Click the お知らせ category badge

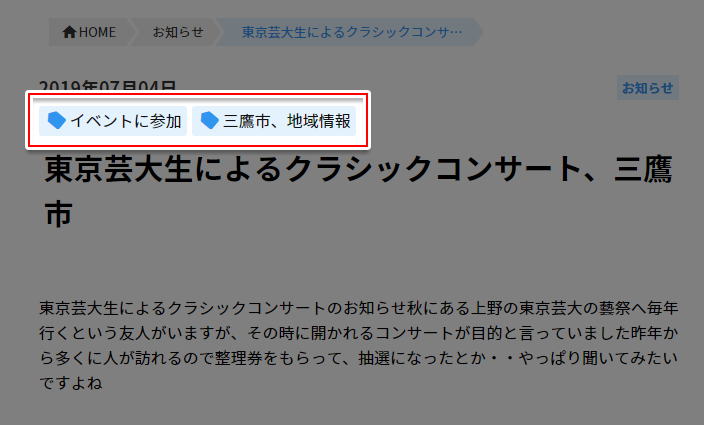click(647, 88)
